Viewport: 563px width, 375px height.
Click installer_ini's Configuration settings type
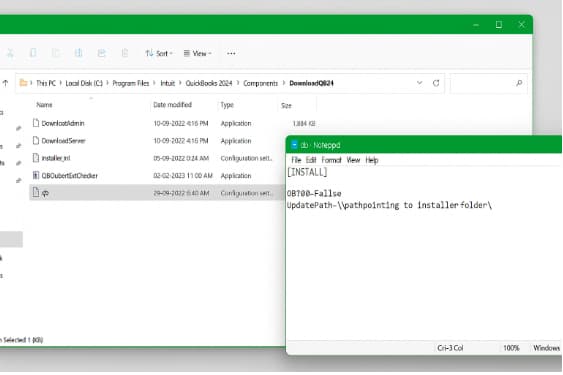(246, 158)
